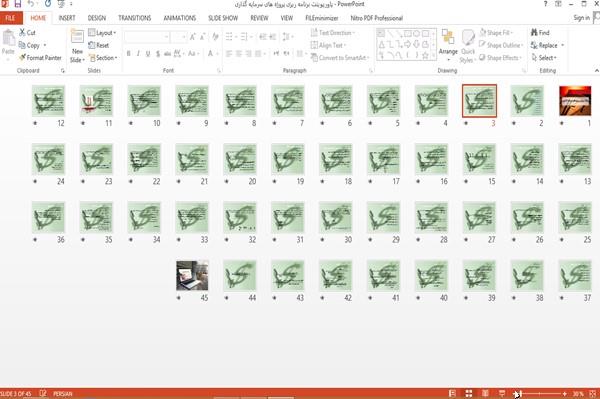Switch to Reading view in status bar
The width and height of the screenshot is (600, 399).
(x=485, y=393)
